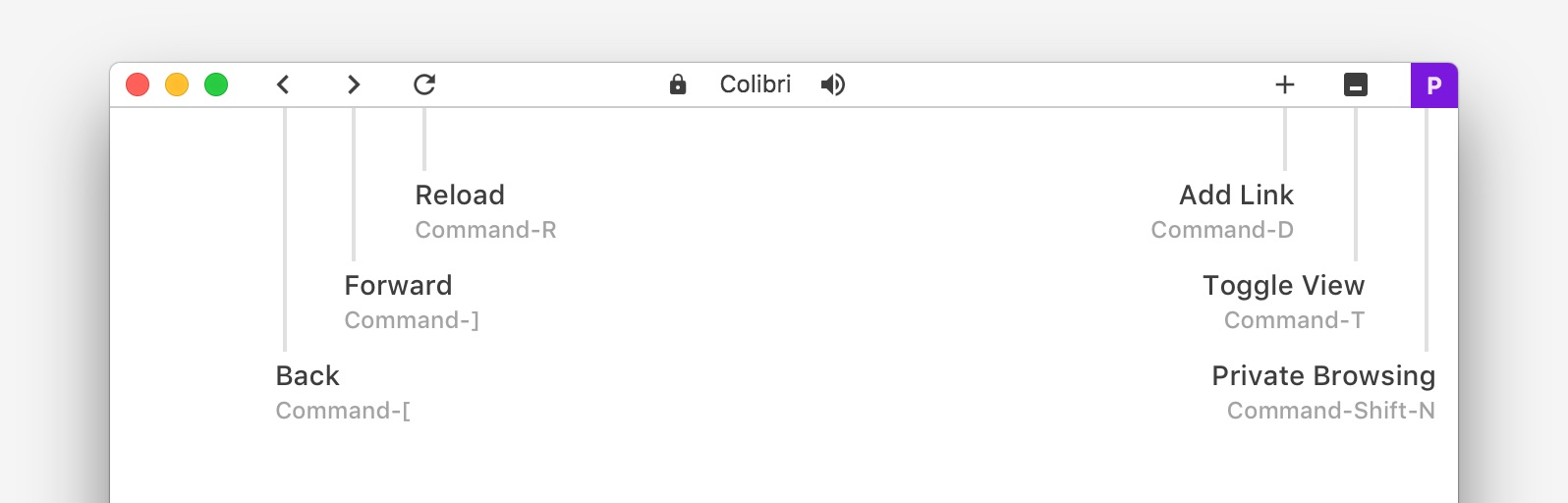Screen dimensions: 1568x503
Task: Mute audio with the speaker icon
Action: pyautogui.click(x=833, y=84)
